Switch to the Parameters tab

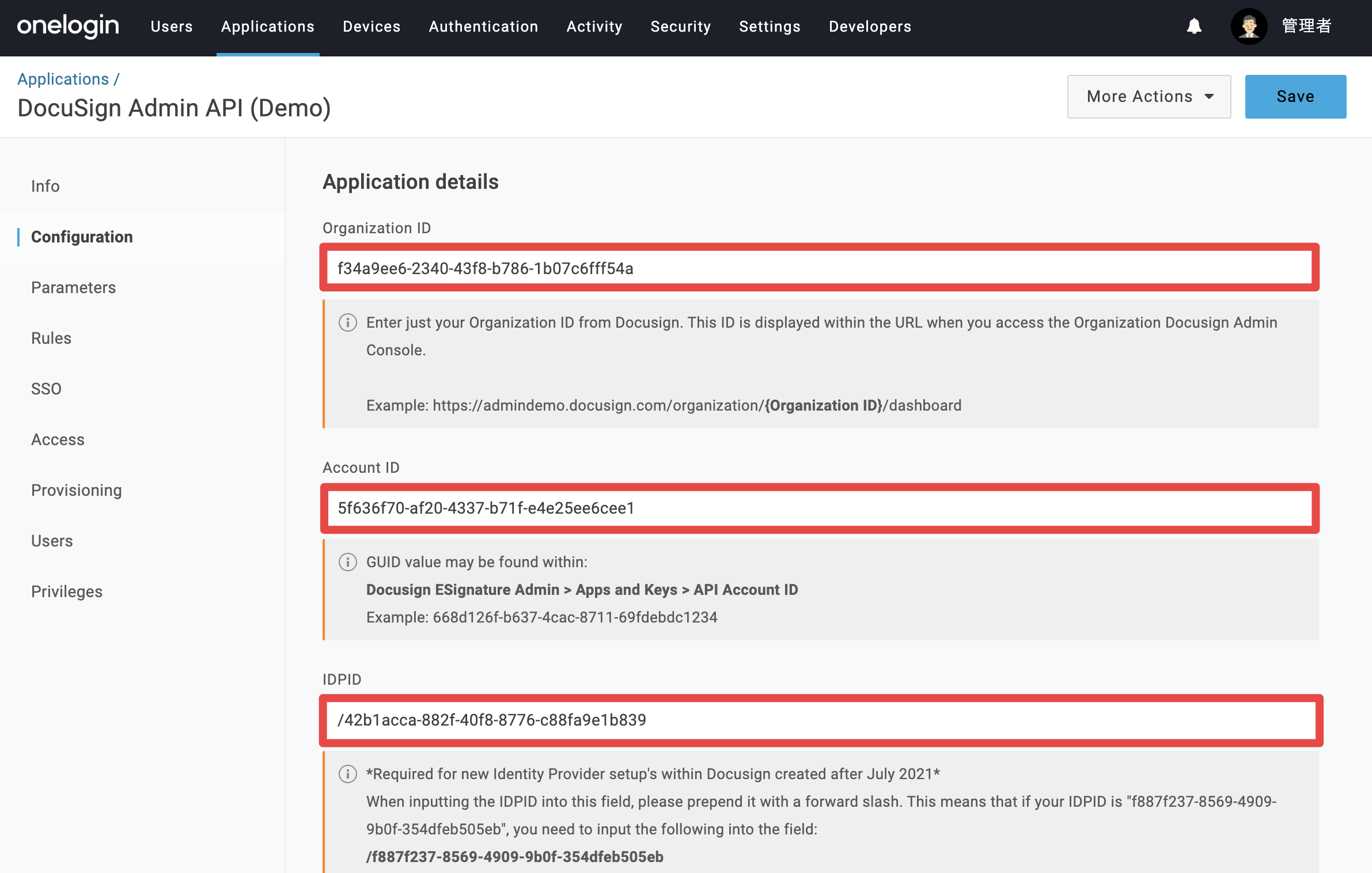coord(74,287)
